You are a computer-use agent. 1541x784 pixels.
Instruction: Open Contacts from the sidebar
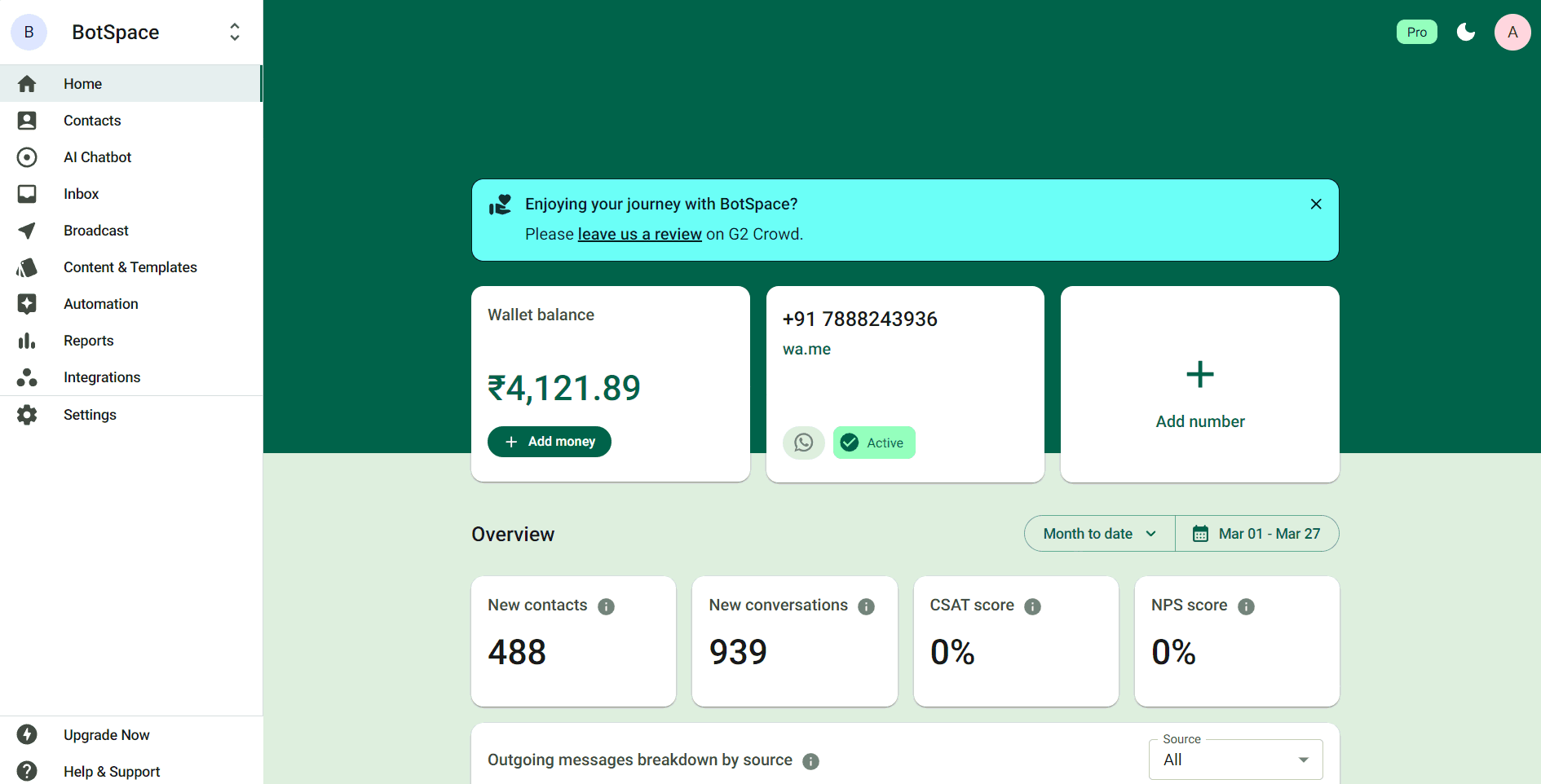(x=131, y=121)
